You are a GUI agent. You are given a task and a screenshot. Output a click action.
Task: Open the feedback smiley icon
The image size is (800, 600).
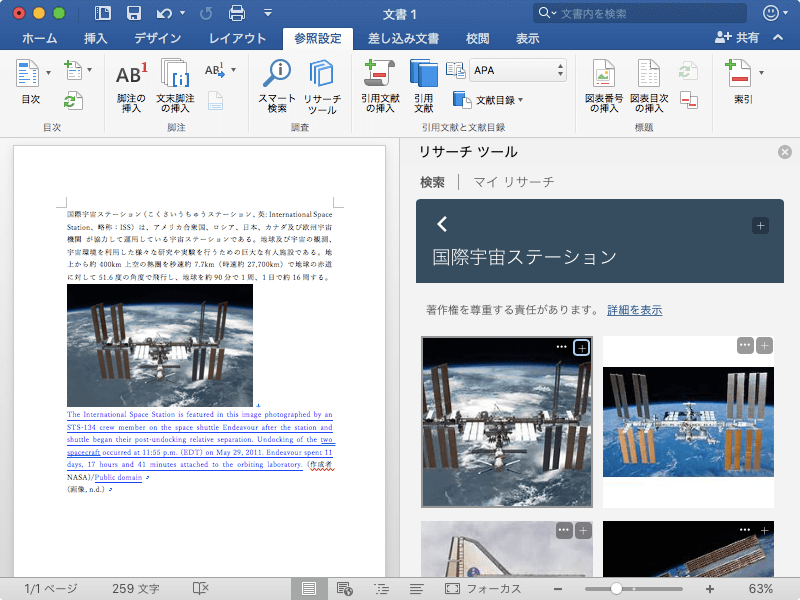[x=770, y=13]
